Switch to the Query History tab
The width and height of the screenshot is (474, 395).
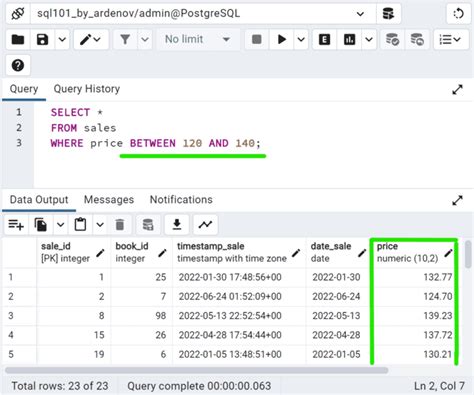pyautogui.click(x=87, y=89)
